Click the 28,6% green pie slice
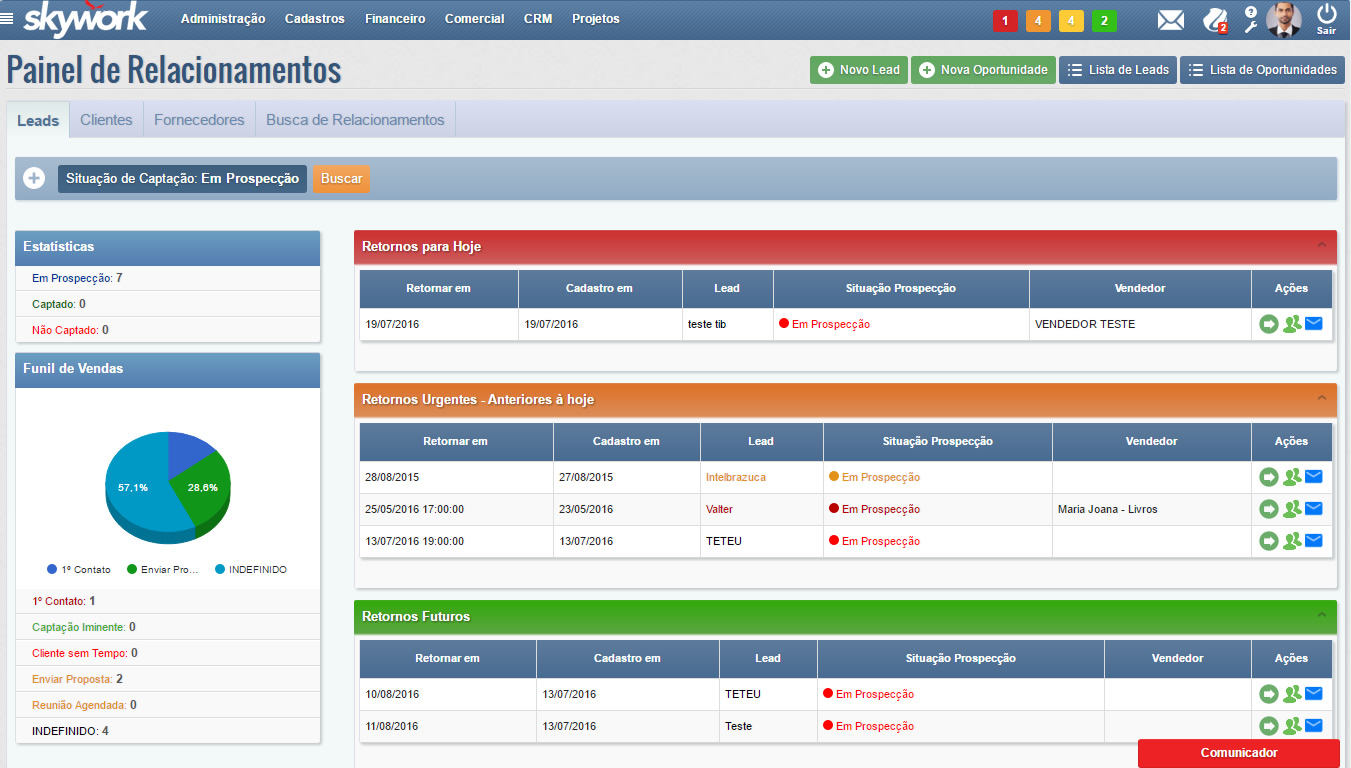The image size is (1351, 768). (x=205, y=487)
